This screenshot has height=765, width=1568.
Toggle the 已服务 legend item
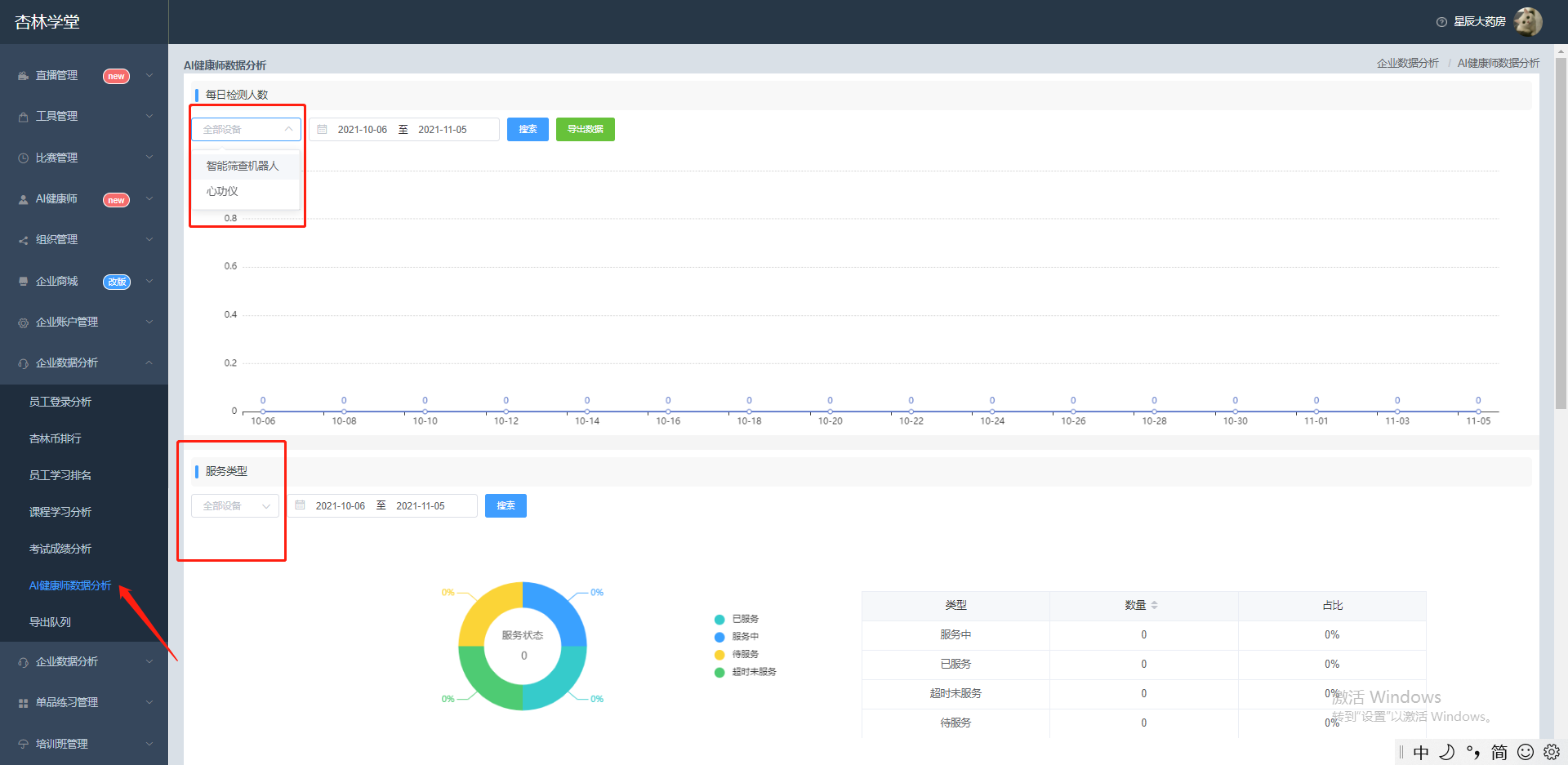(737, 619)
